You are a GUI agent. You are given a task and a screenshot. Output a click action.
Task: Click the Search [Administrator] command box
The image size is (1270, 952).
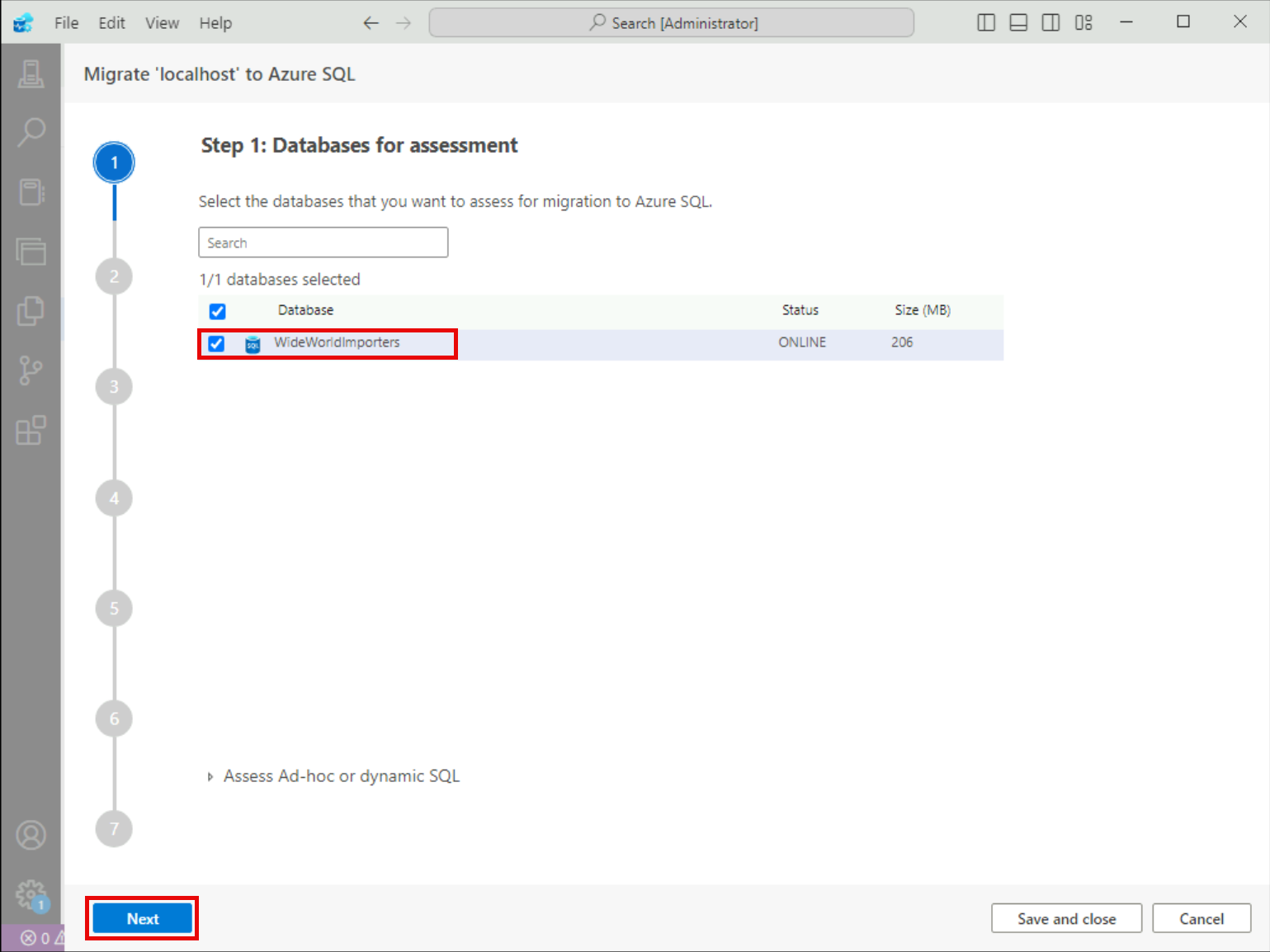point(671,23)
